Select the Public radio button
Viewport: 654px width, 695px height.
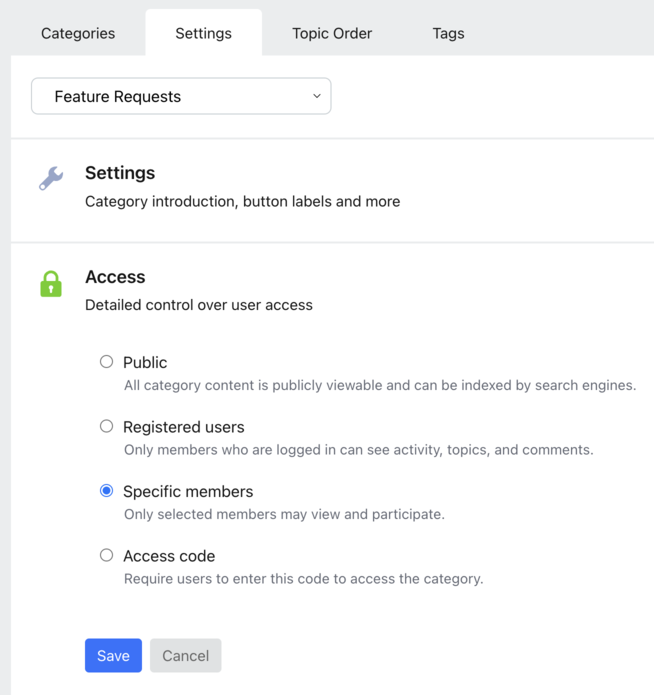pos(106,362)
